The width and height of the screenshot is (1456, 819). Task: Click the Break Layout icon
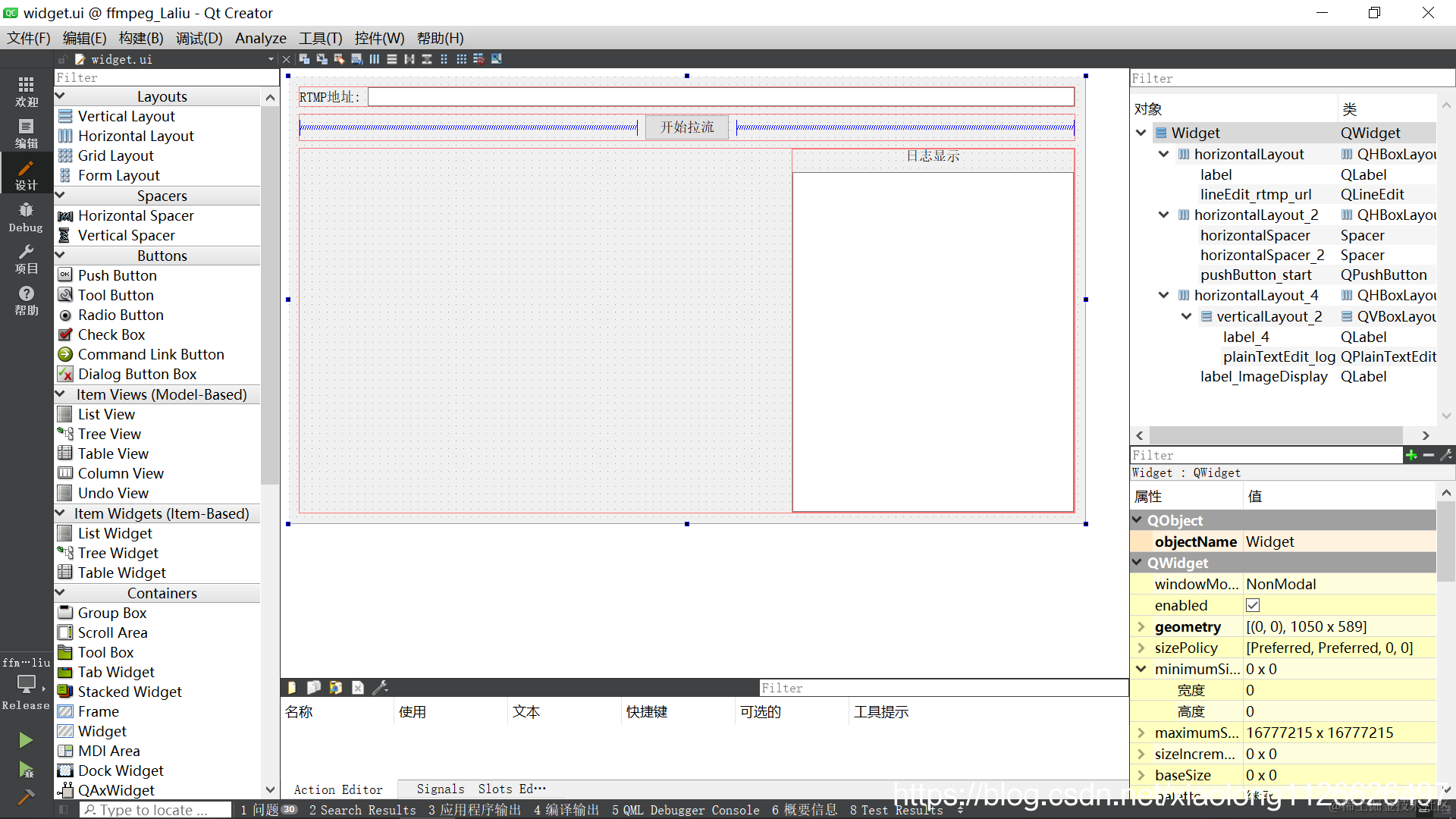point(479,59)
